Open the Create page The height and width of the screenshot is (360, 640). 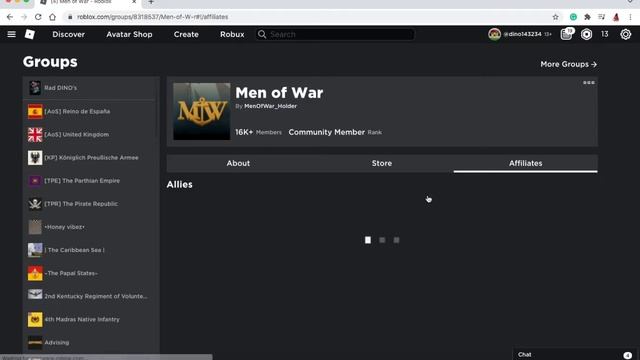(x=186, y=34)
